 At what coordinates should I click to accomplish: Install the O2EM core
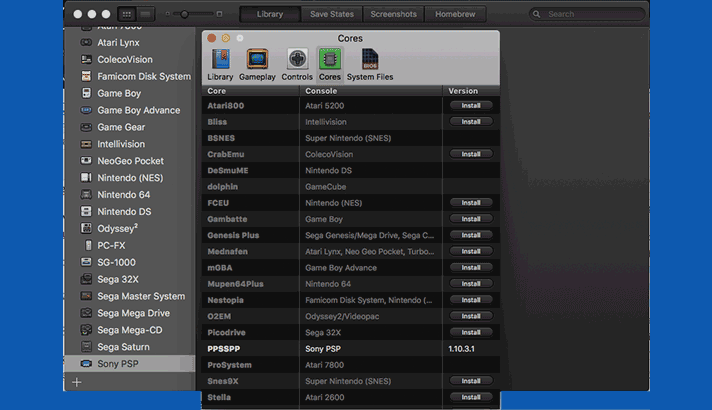[x=471, y=316]
